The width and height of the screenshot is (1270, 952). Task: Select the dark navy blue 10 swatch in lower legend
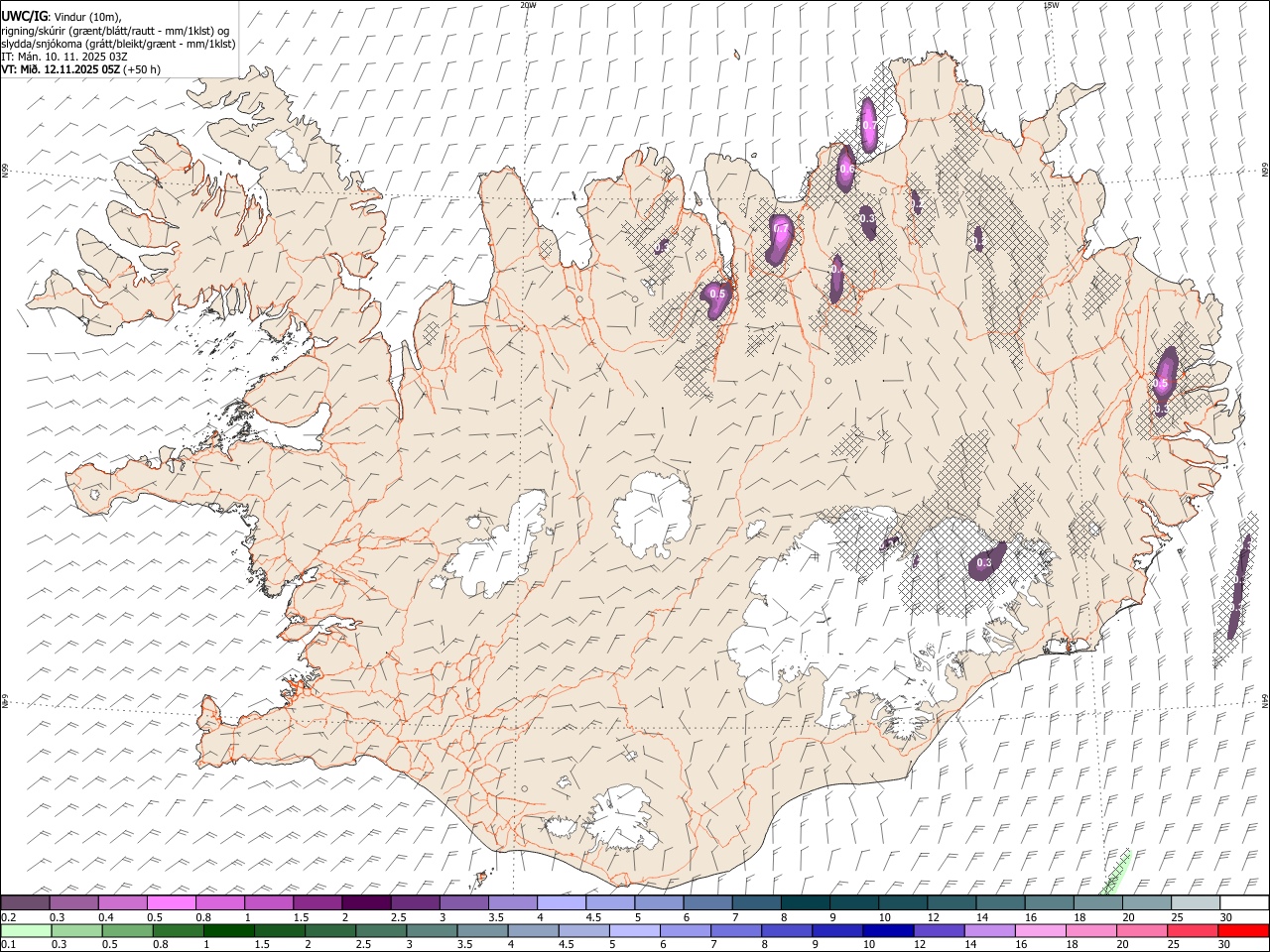tap(888, 930)
